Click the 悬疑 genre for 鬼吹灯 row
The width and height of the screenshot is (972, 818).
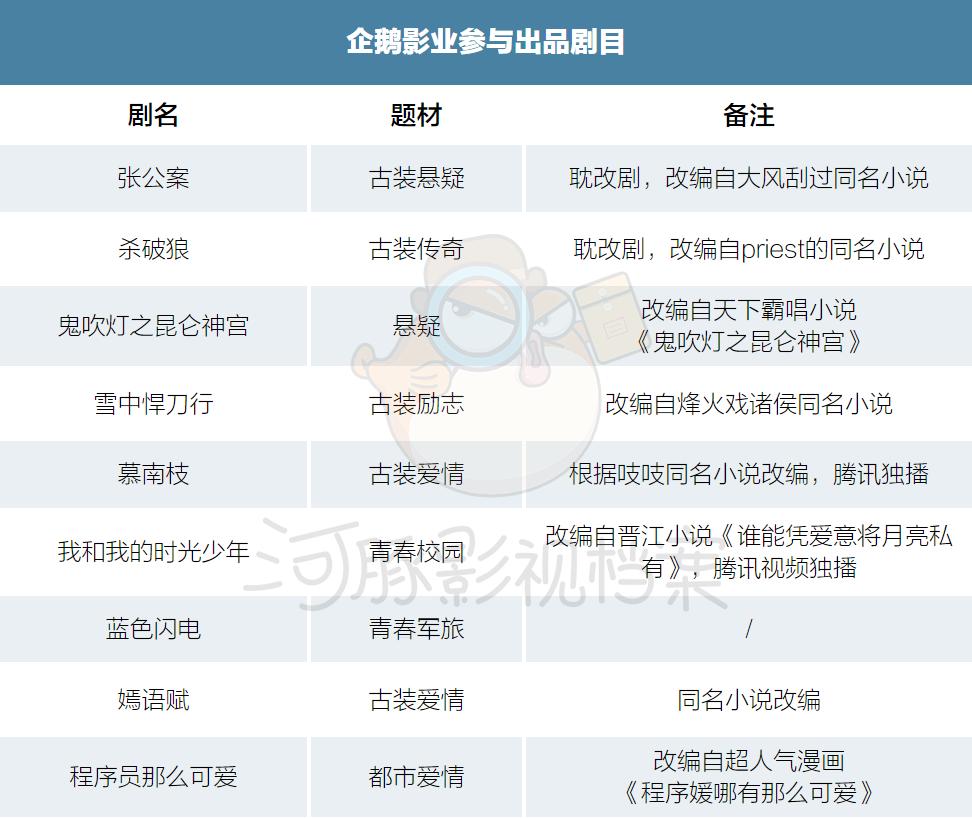click(x=416, y=326)
